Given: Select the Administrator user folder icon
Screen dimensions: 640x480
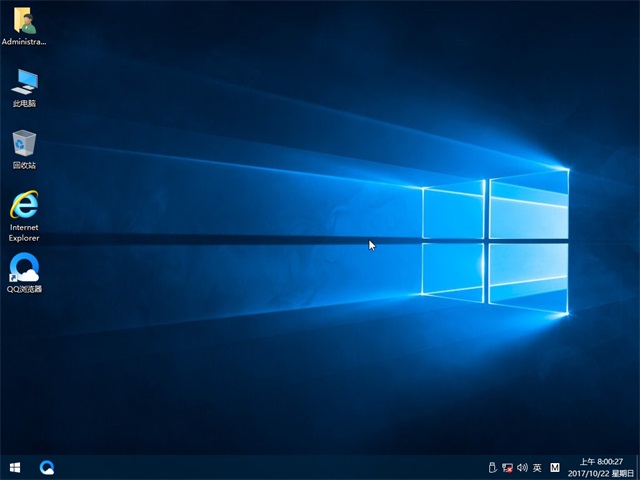Looking at the screenshot, I should tap(24, 21).
